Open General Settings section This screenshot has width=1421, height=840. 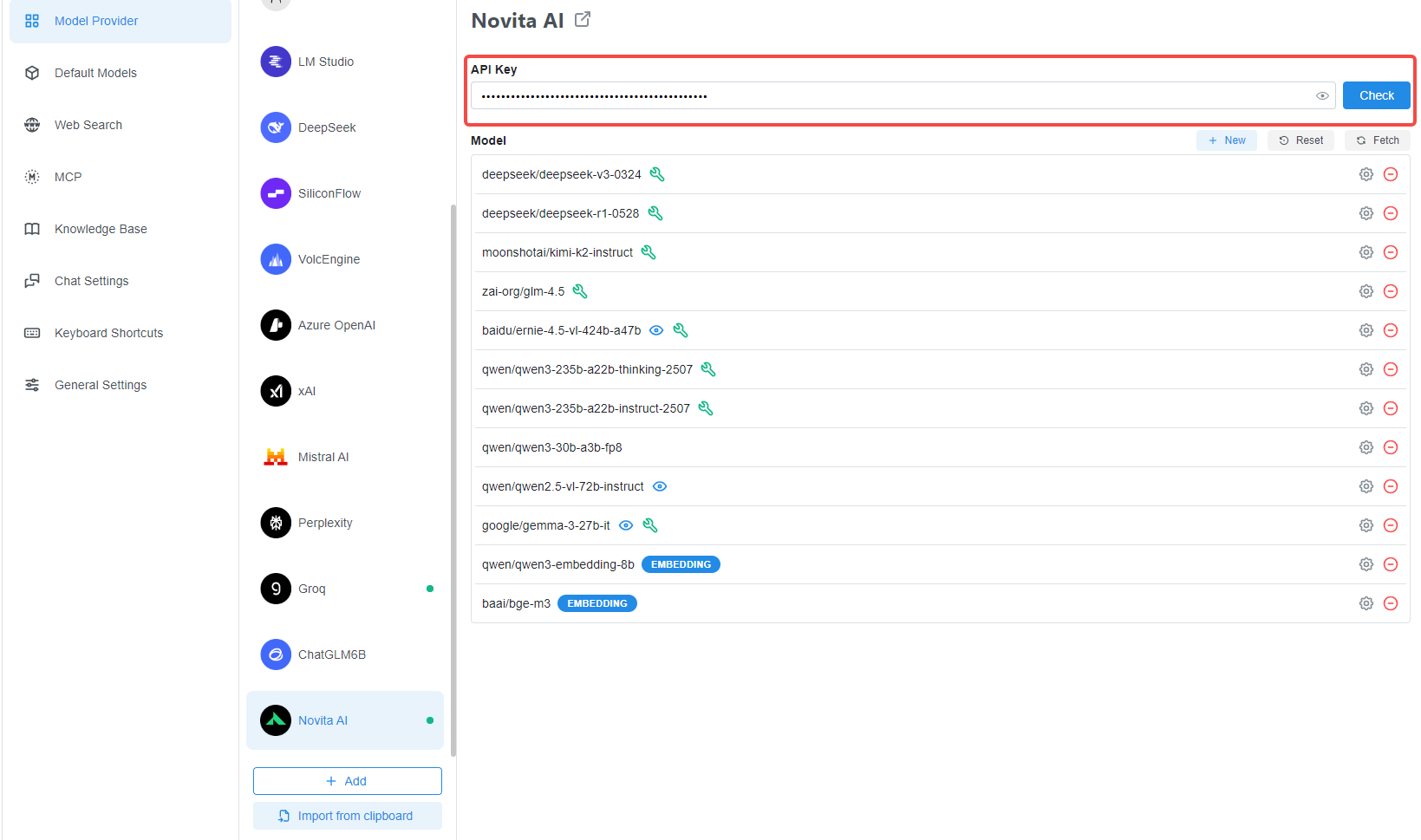[x=121, y=385]
